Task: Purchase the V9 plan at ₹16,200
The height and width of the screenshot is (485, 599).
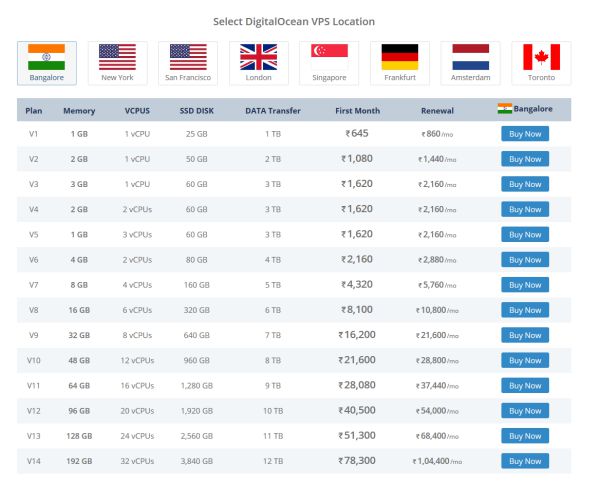Action: (x=525, y=336)
